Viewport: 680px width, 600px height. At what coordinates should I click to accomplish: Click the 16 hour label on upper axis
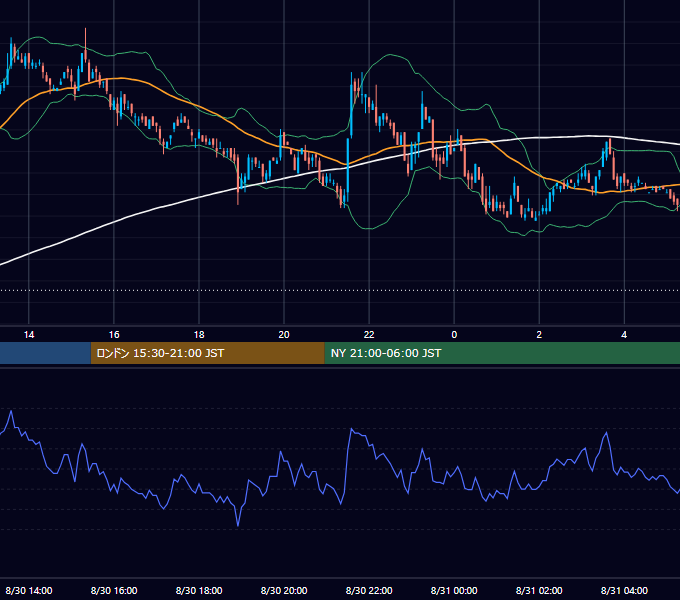(x=114, y=335)
